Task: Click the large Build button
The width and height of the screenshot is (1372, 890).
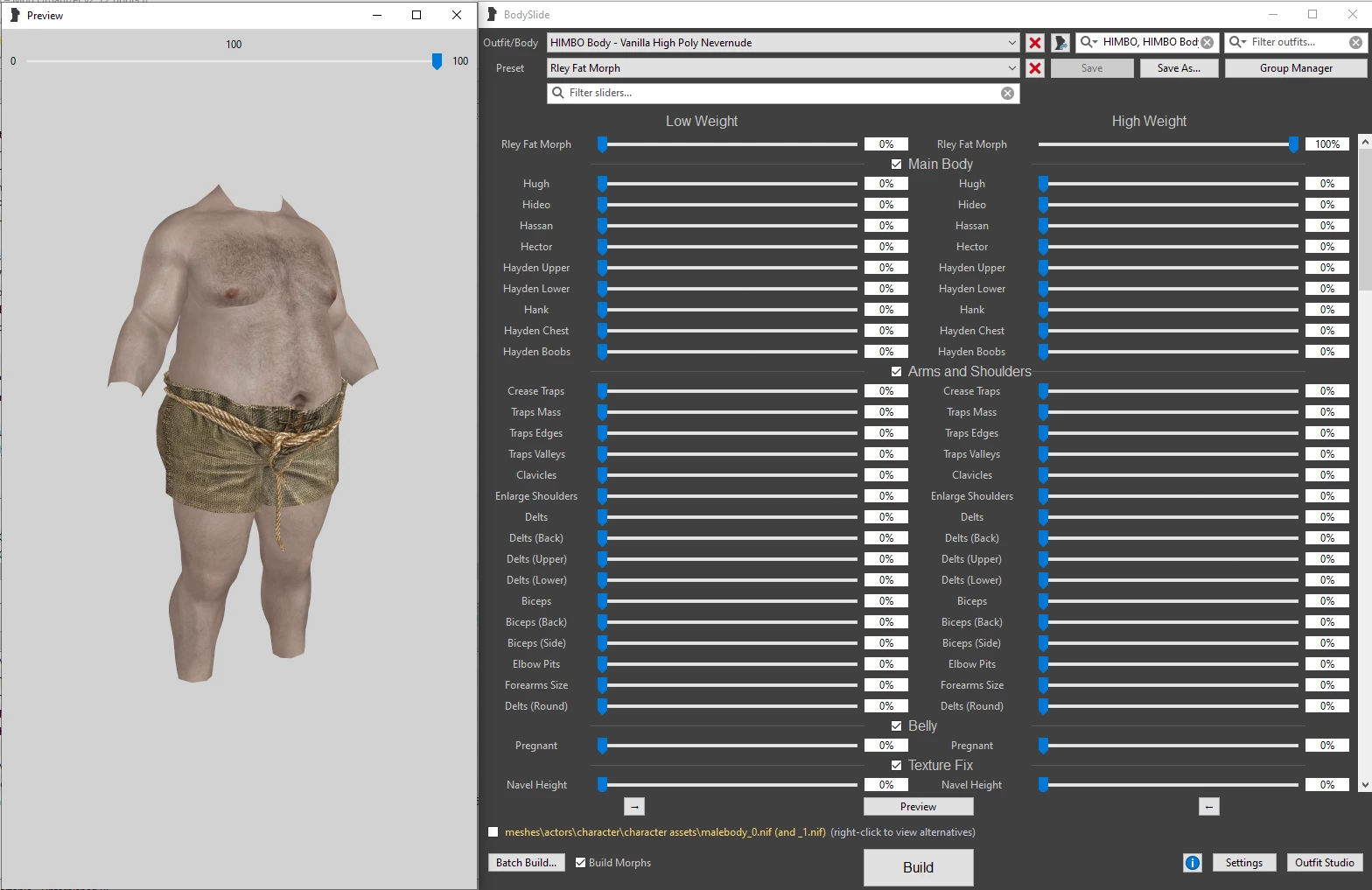Action: 918,867
